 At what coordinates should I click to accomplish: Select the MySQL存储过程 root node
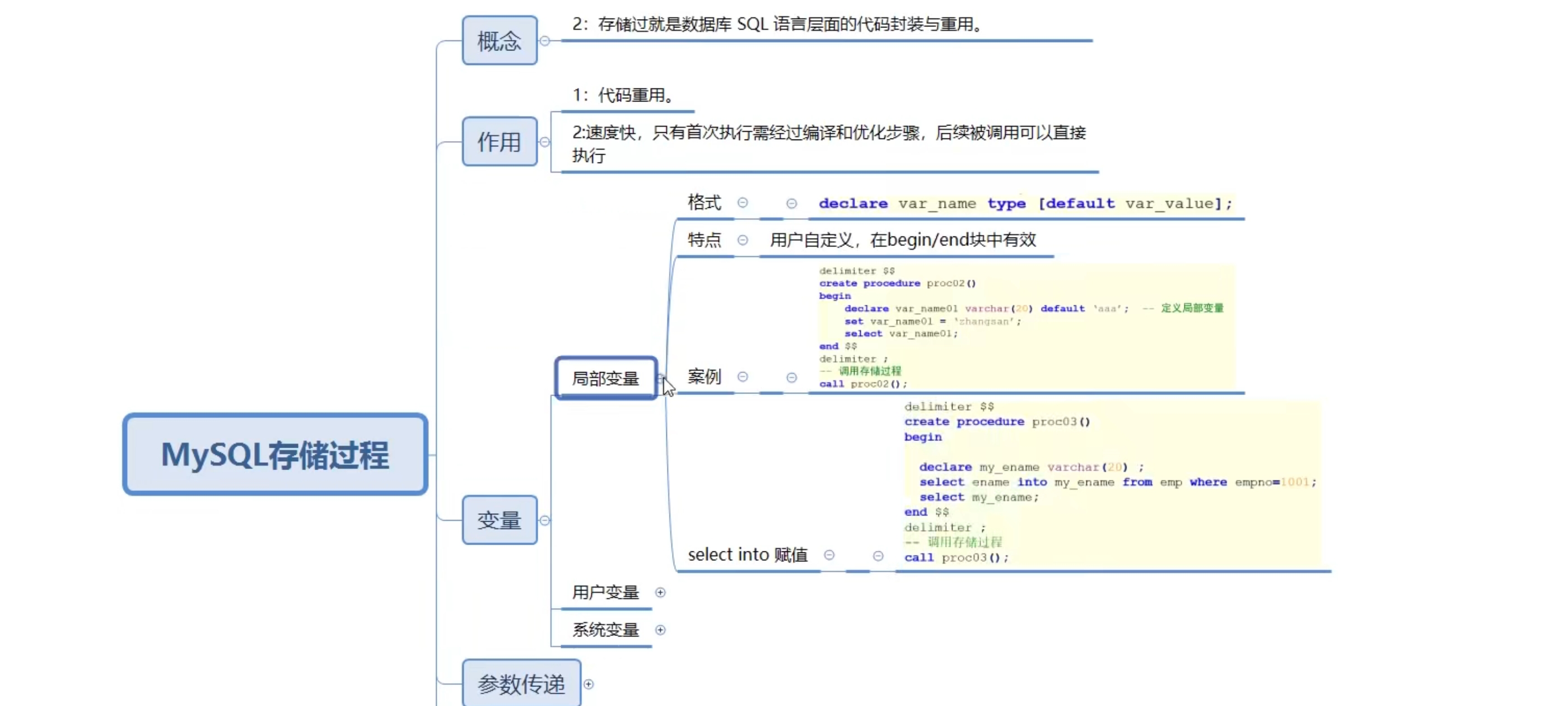275,454
